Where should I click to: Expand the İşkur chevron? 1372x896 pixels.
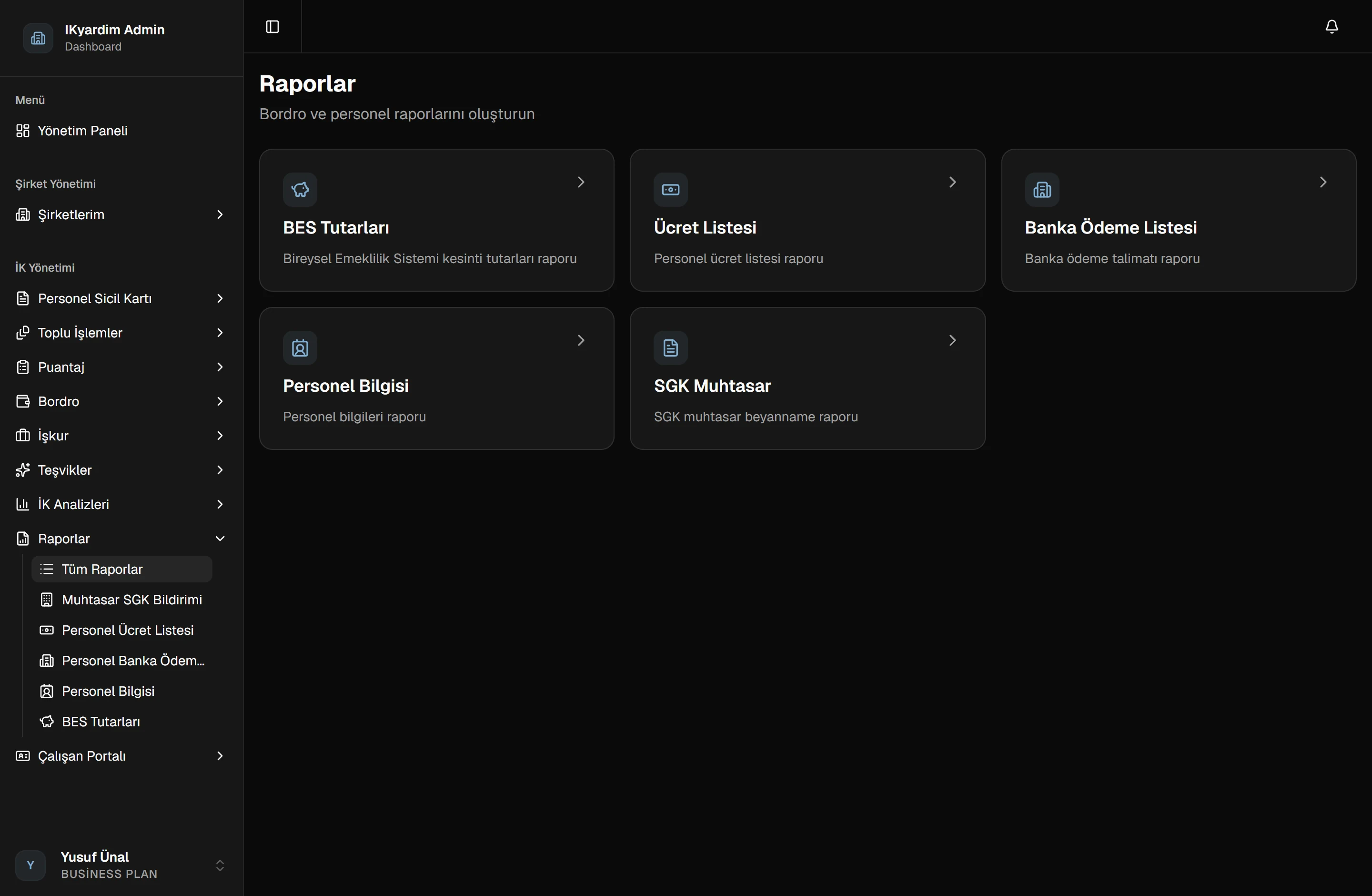point(220,435)
